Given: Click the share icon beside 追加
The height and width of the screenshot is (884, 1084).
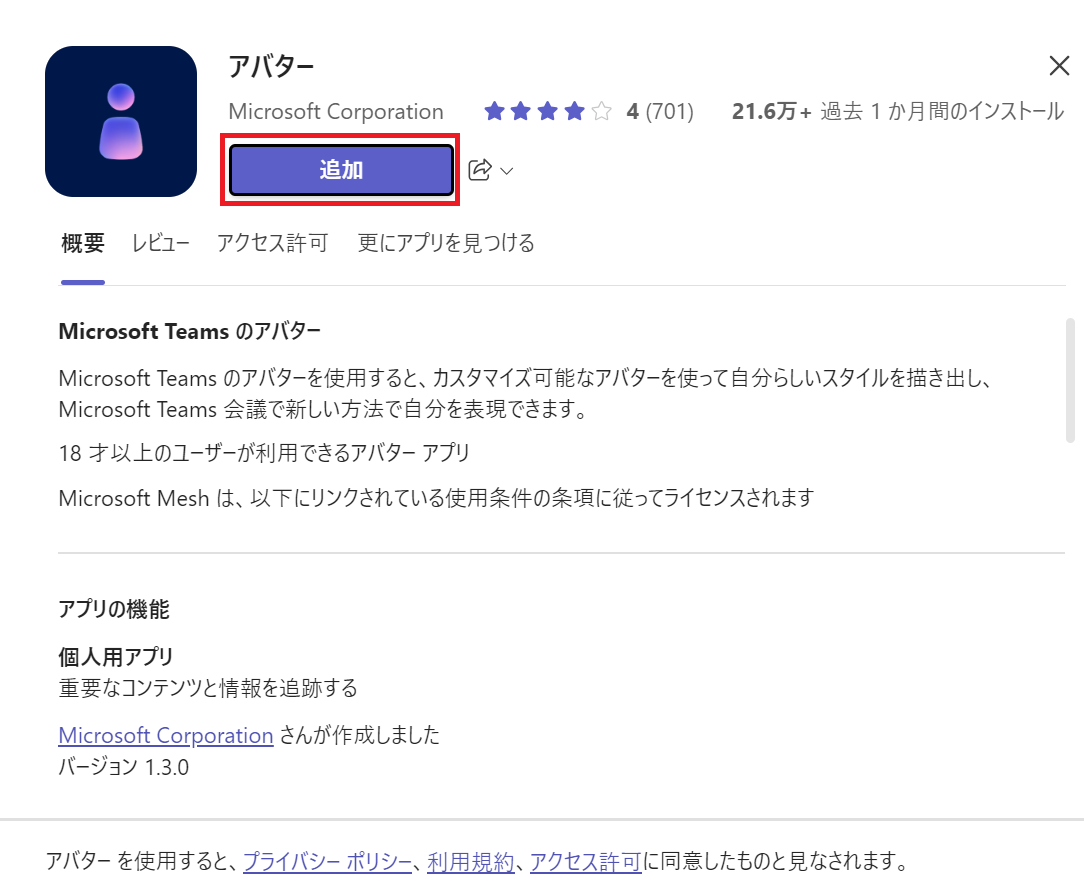Looking at the screenshot, I should pos(480,169).
